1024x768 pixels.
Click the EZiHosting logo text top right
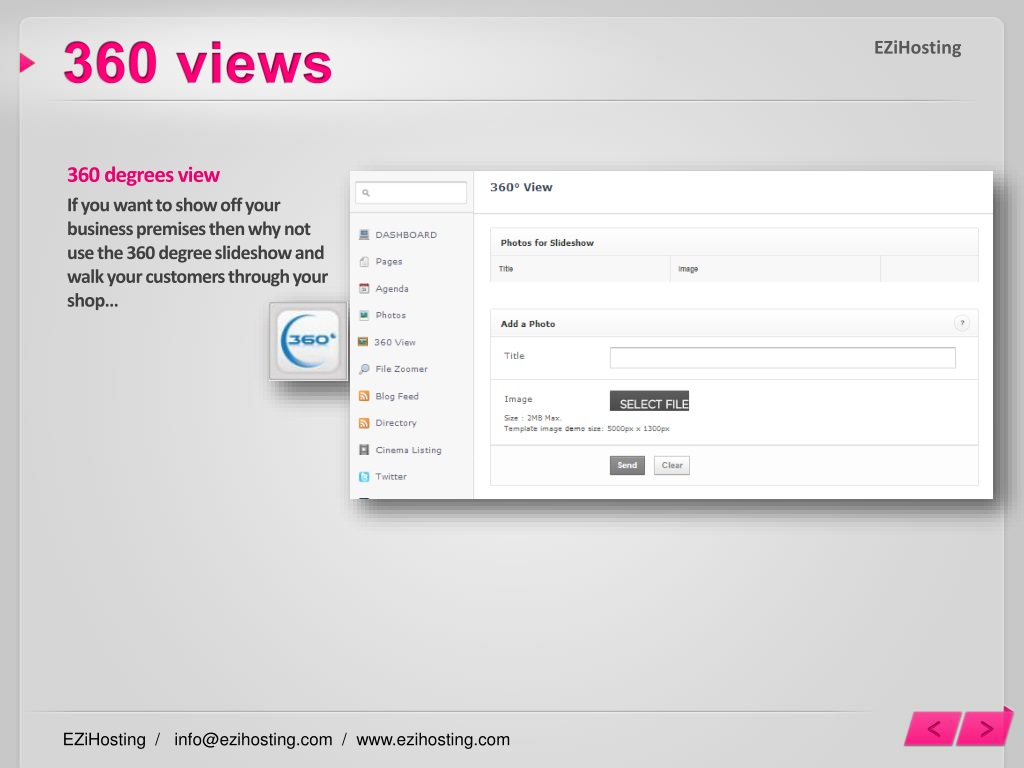click(x=917, y=48)
